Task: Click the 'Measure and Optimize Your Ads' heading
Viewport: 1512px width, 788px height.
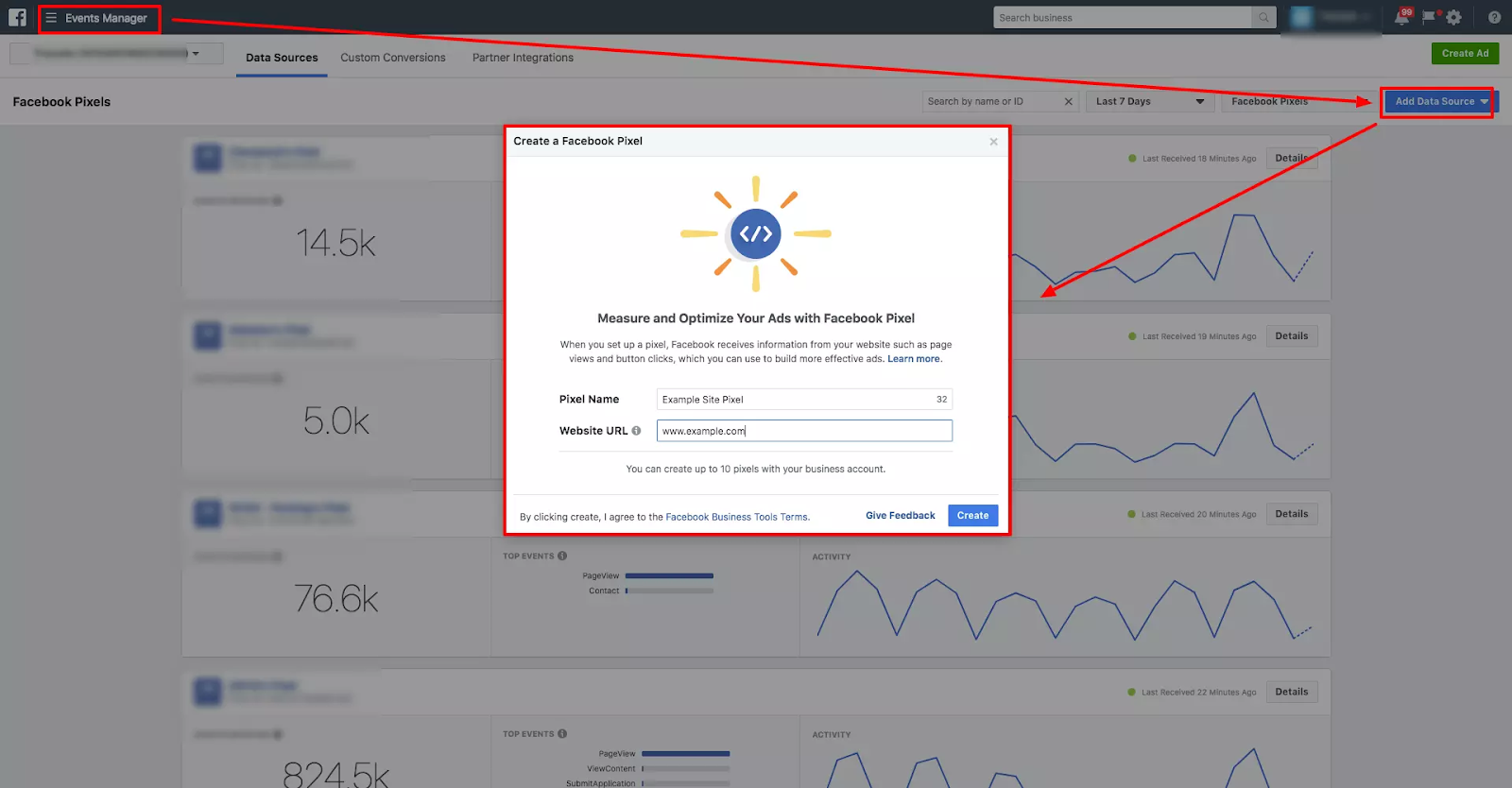Action: click(756, 318)
